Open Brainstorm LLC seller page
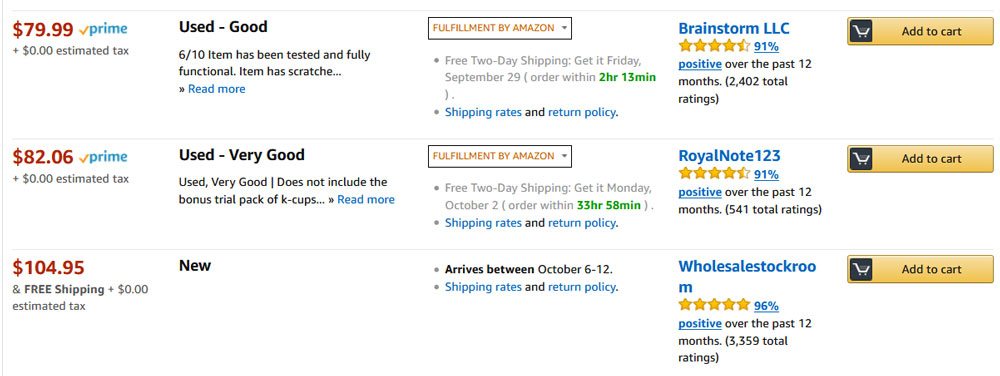 pyautogui.click(x=733, y=28)
